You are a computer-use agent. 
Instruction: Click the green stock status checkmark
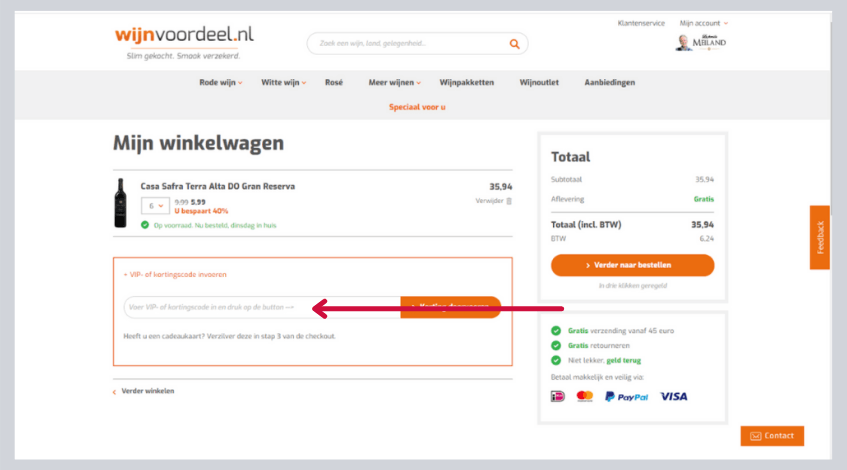tap(145, 225)
